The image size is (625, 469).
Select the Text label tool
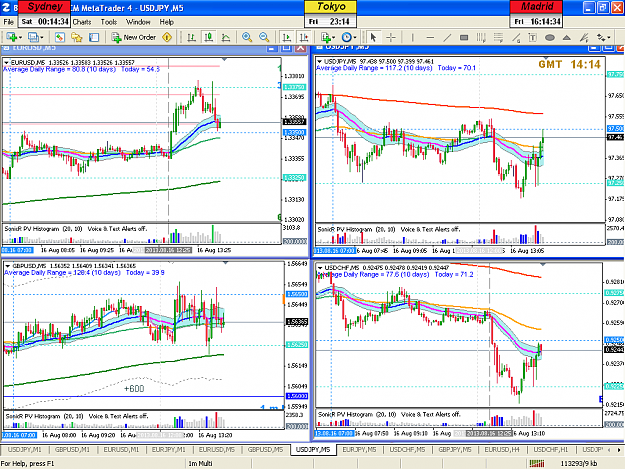click(x=533, y=37)
